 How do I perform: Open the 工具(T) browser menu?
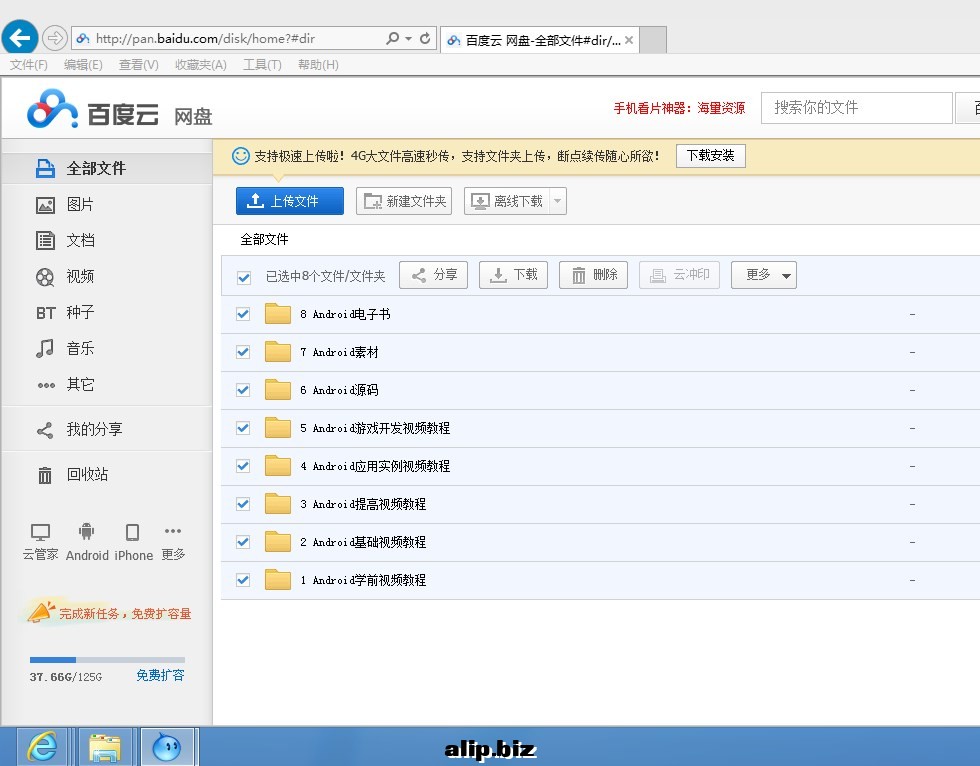262,65
